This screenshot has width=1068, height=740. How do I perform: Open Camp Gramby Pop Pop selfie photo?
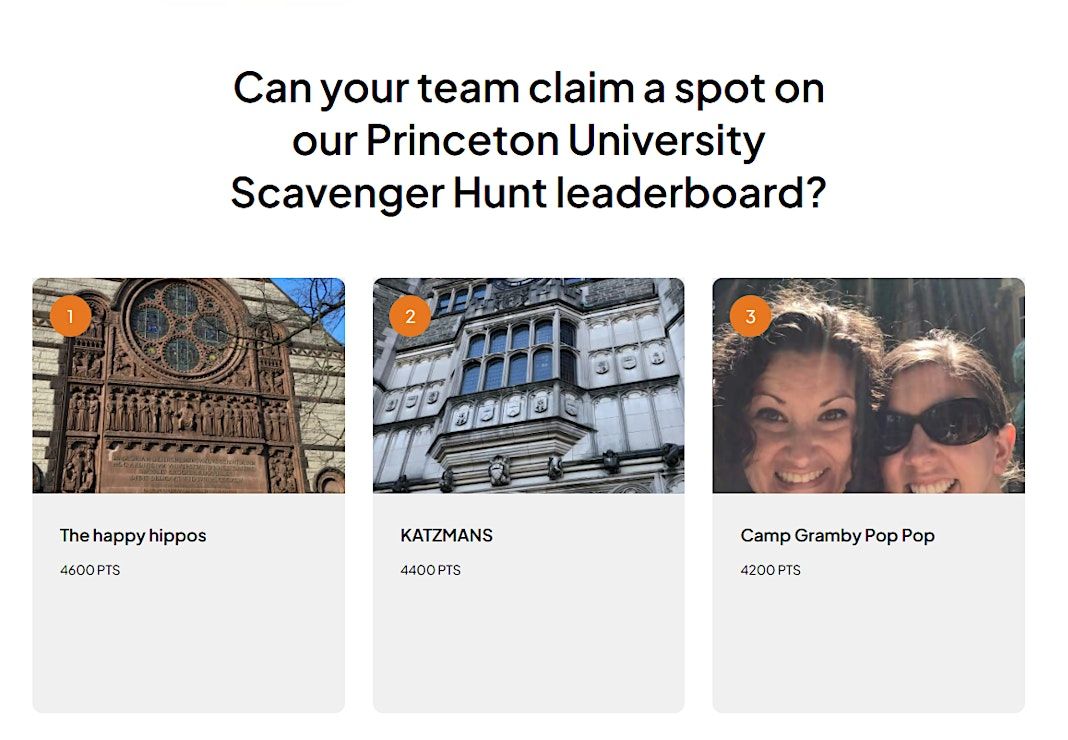point(868,386)
